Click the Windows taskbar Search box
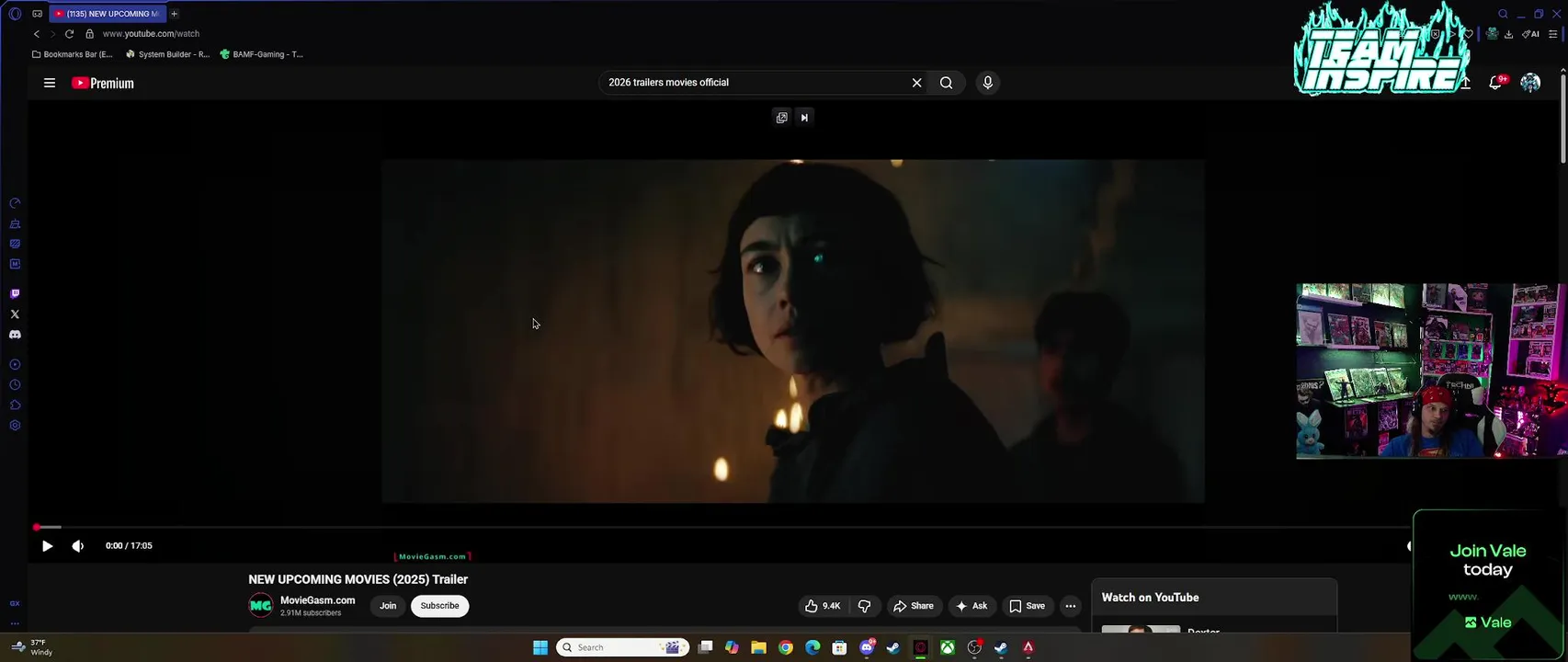 tap(622, 647)
